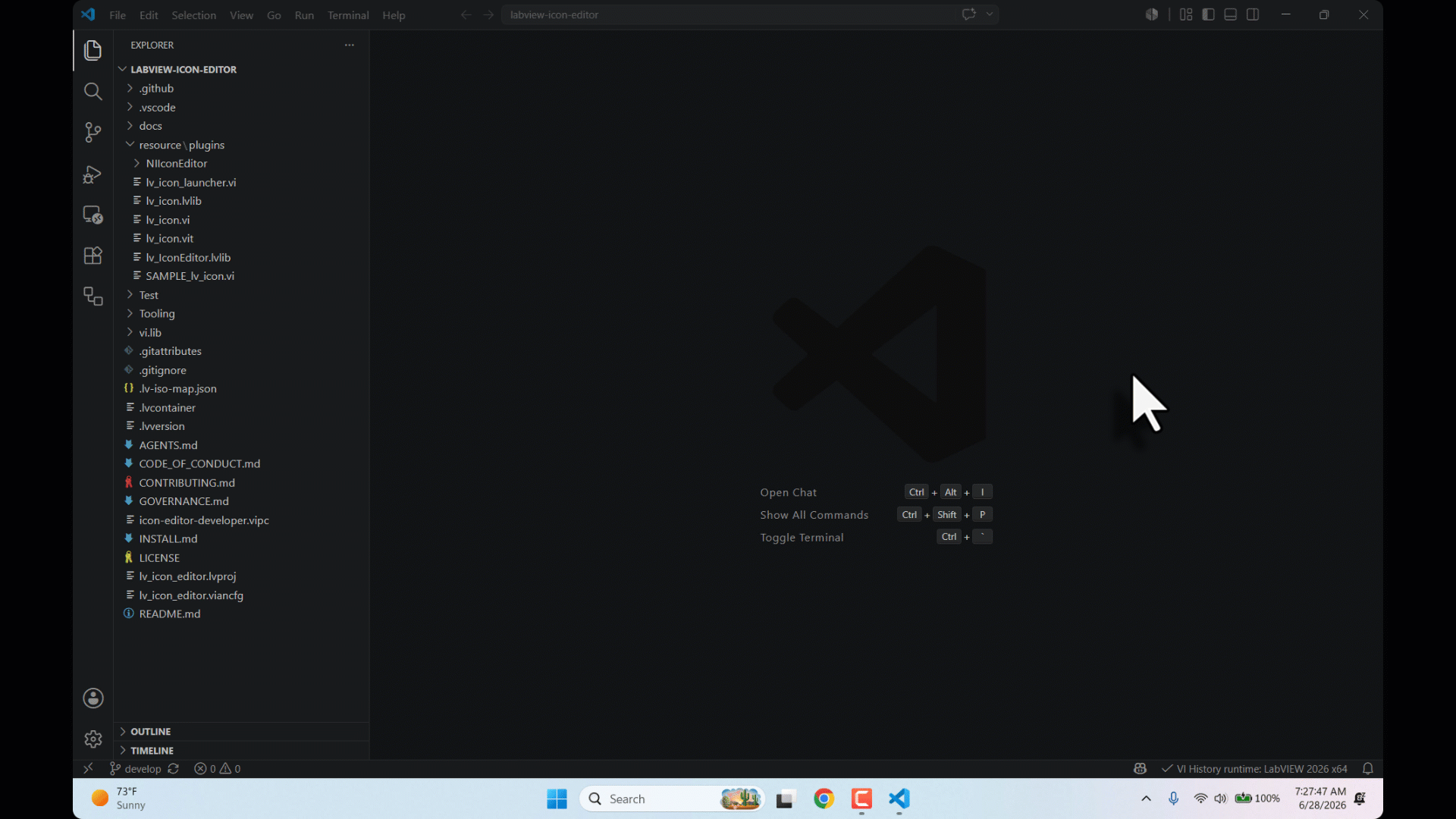Click the Copilot status icon in status bar
This screenshot has width=1456, height=819.
pyautogui.click(x=1140, y=768)
